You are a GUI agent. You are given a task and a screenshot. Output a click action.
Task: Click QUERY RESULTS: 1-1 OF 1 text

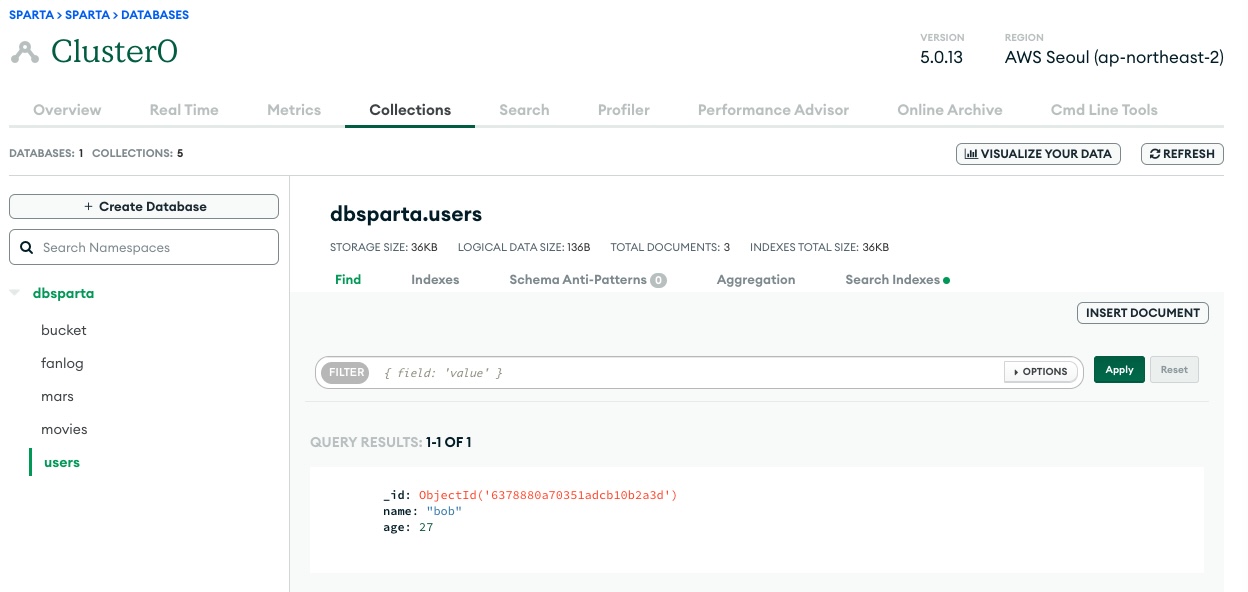[x=391, y=442]
